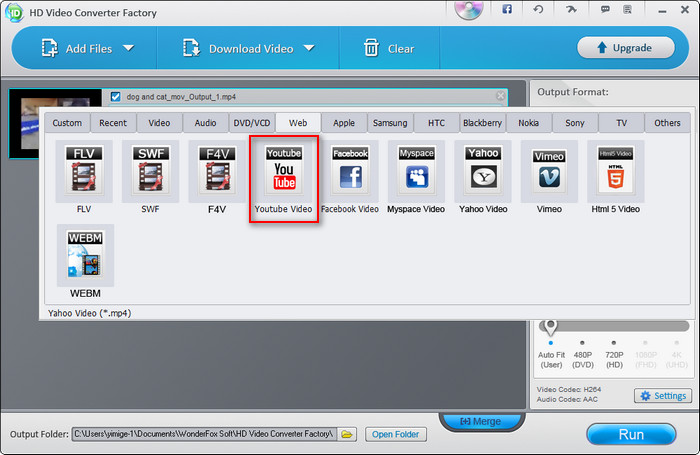The image size is (700, 455).
Task: Switch to the HTC tab
Action: [x=436, y=123]
